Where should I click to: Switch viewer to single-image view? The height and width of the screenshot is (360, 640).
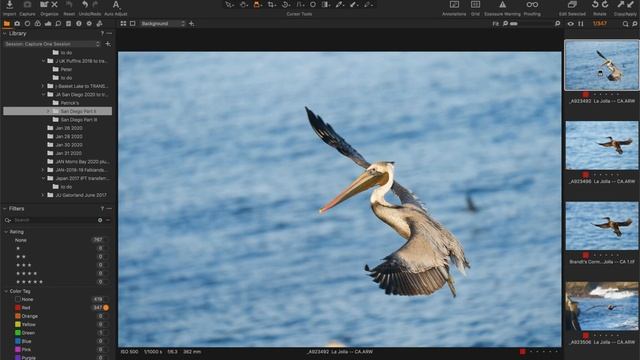(133, 24)
